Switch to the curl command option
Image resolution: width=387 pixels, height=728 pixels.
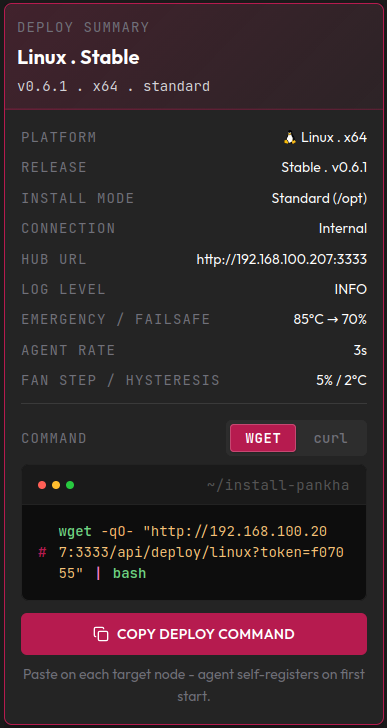tap(330, 438)
